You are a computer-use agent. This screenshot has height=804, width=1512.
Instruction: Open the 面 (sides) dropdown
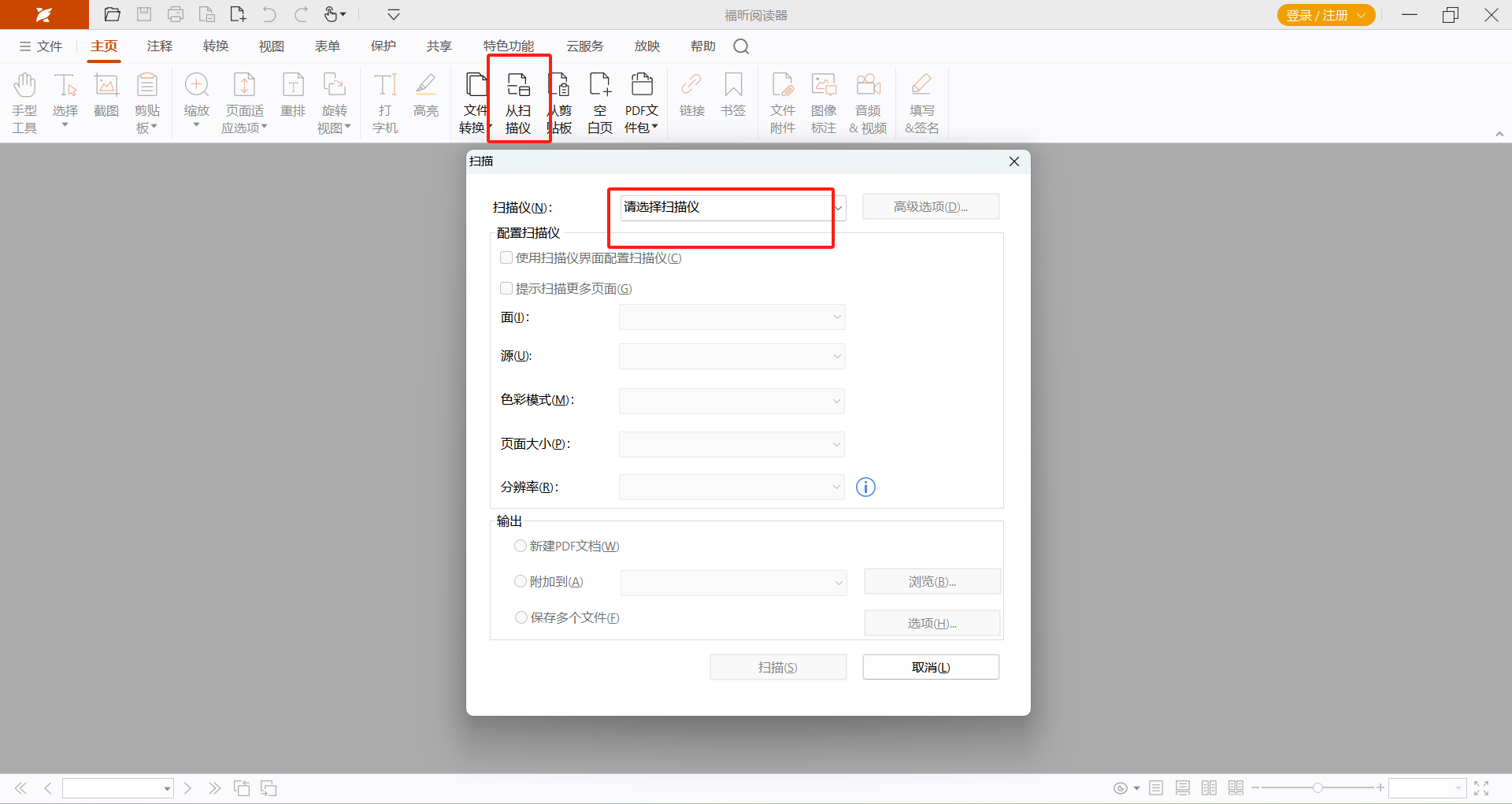pyautogui.click(x=732, y=317)
